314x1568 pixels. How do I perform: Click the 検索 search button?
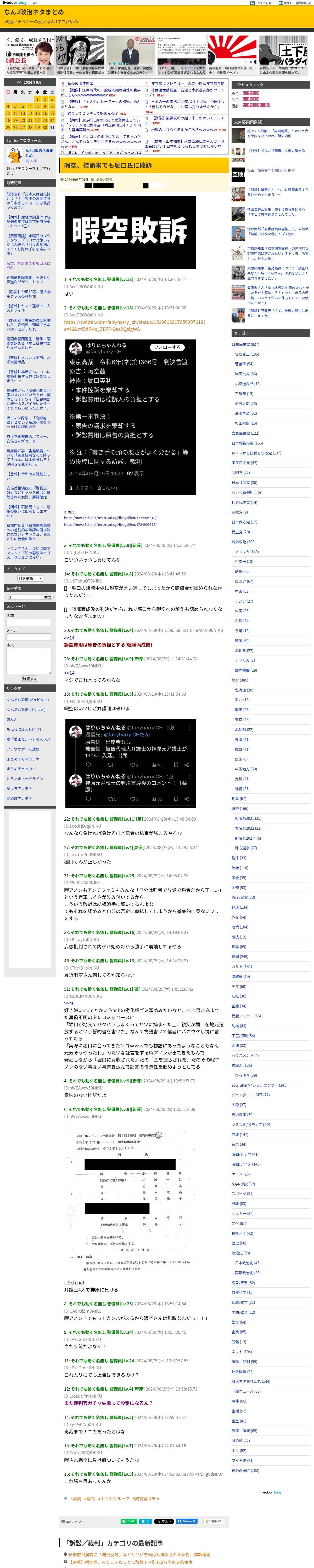[x=48, y=597]
